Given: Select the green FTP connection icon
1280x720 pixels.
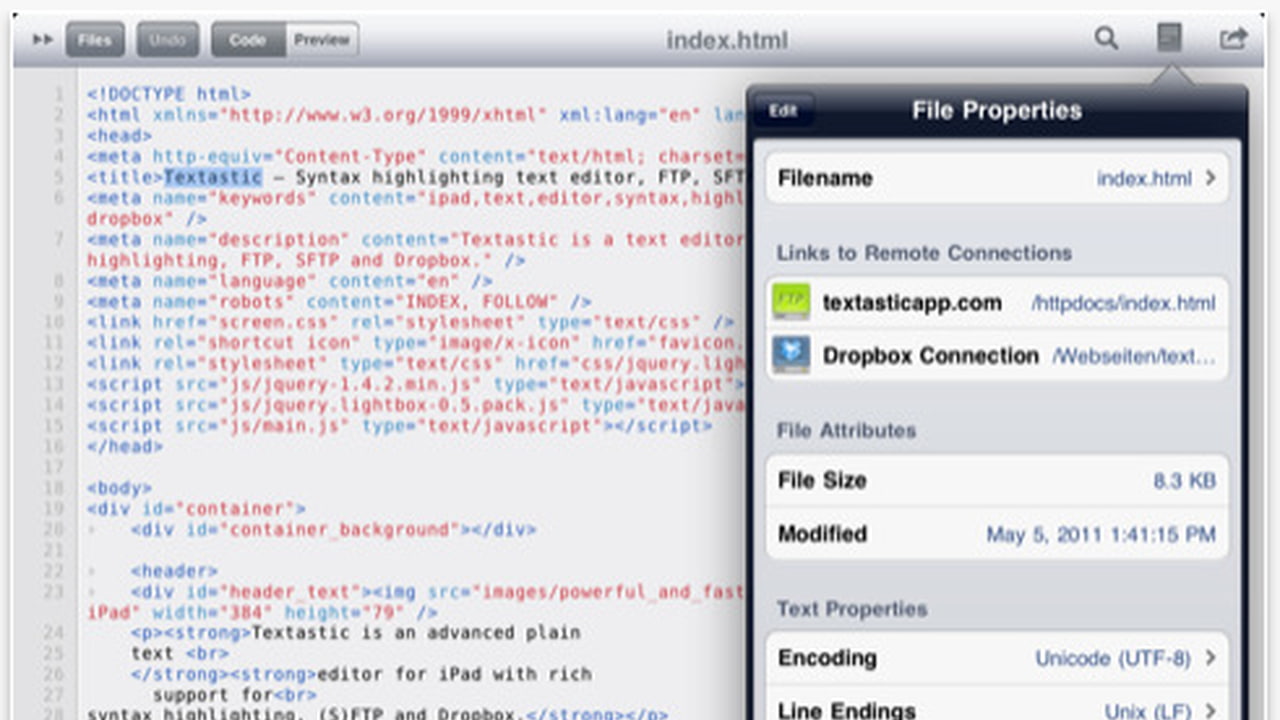Looking at the screenshot, I should (791, 302).
